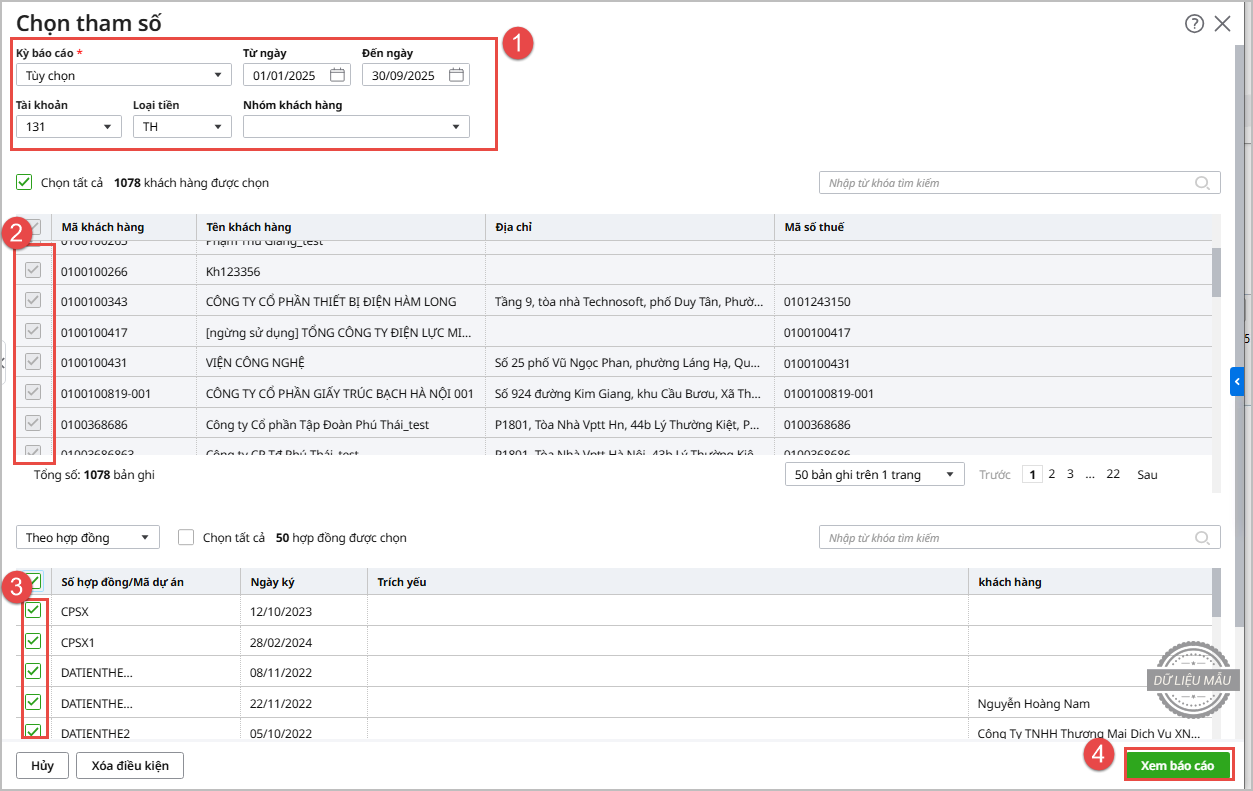Go to next page with Sau
Image resolution: width=1253 pixels, height=791 pixels.
(x=1147, y=475)
